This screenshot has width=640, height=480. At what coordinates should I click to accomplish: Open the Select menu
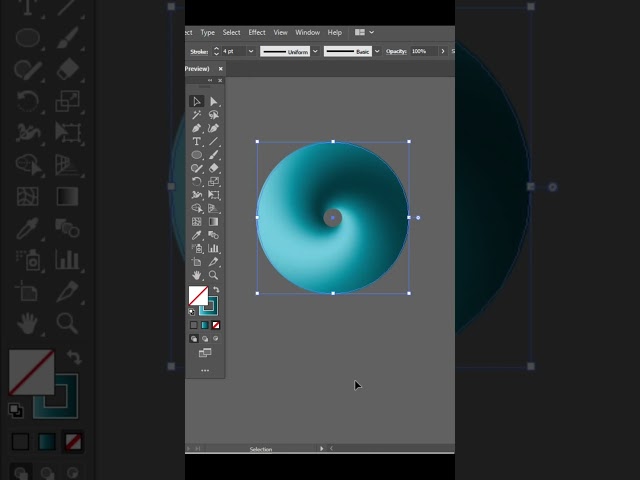(x=231, y=32)
